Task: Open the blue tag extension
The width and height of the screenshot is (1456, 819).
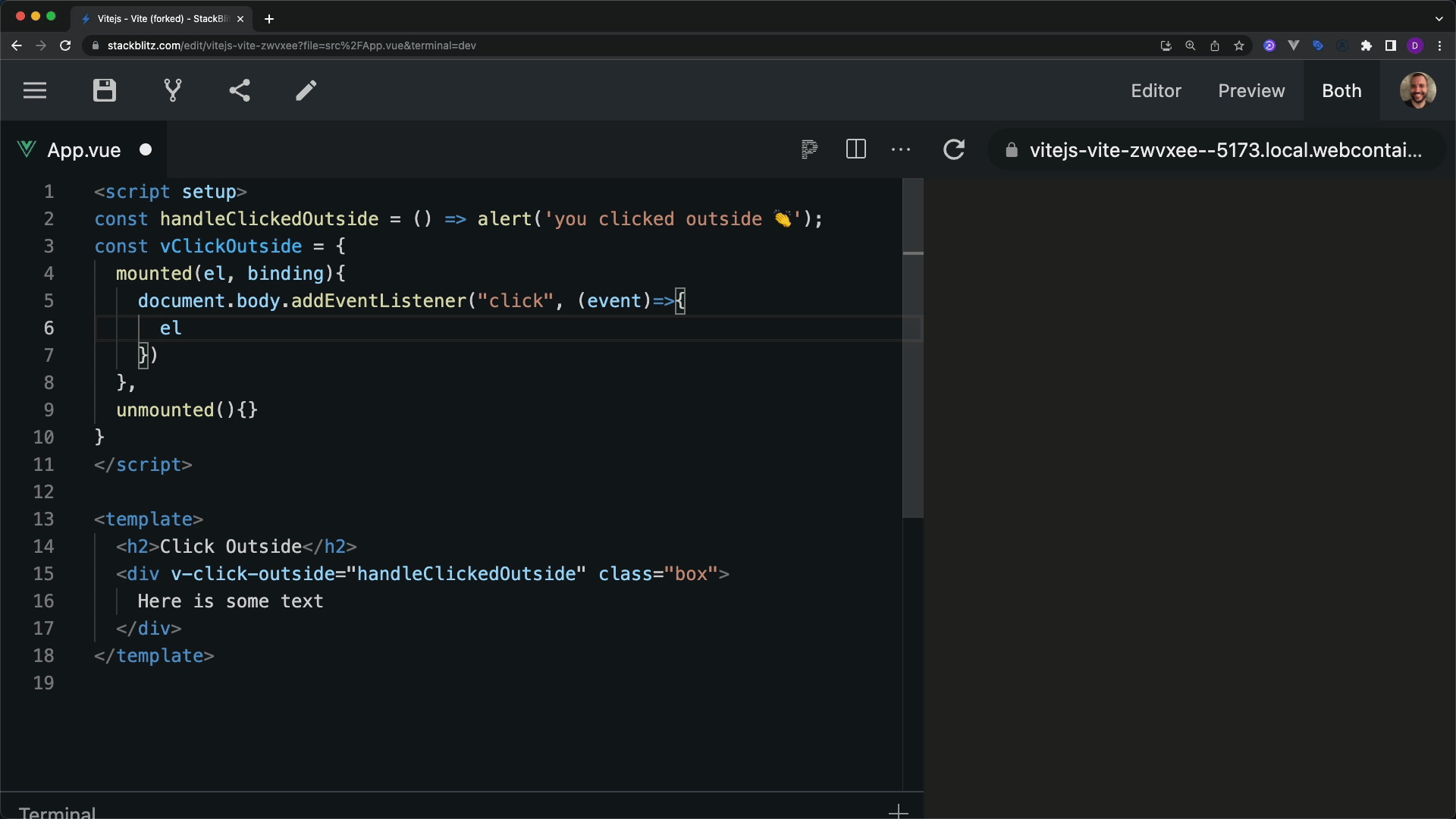Action: 1318,45
